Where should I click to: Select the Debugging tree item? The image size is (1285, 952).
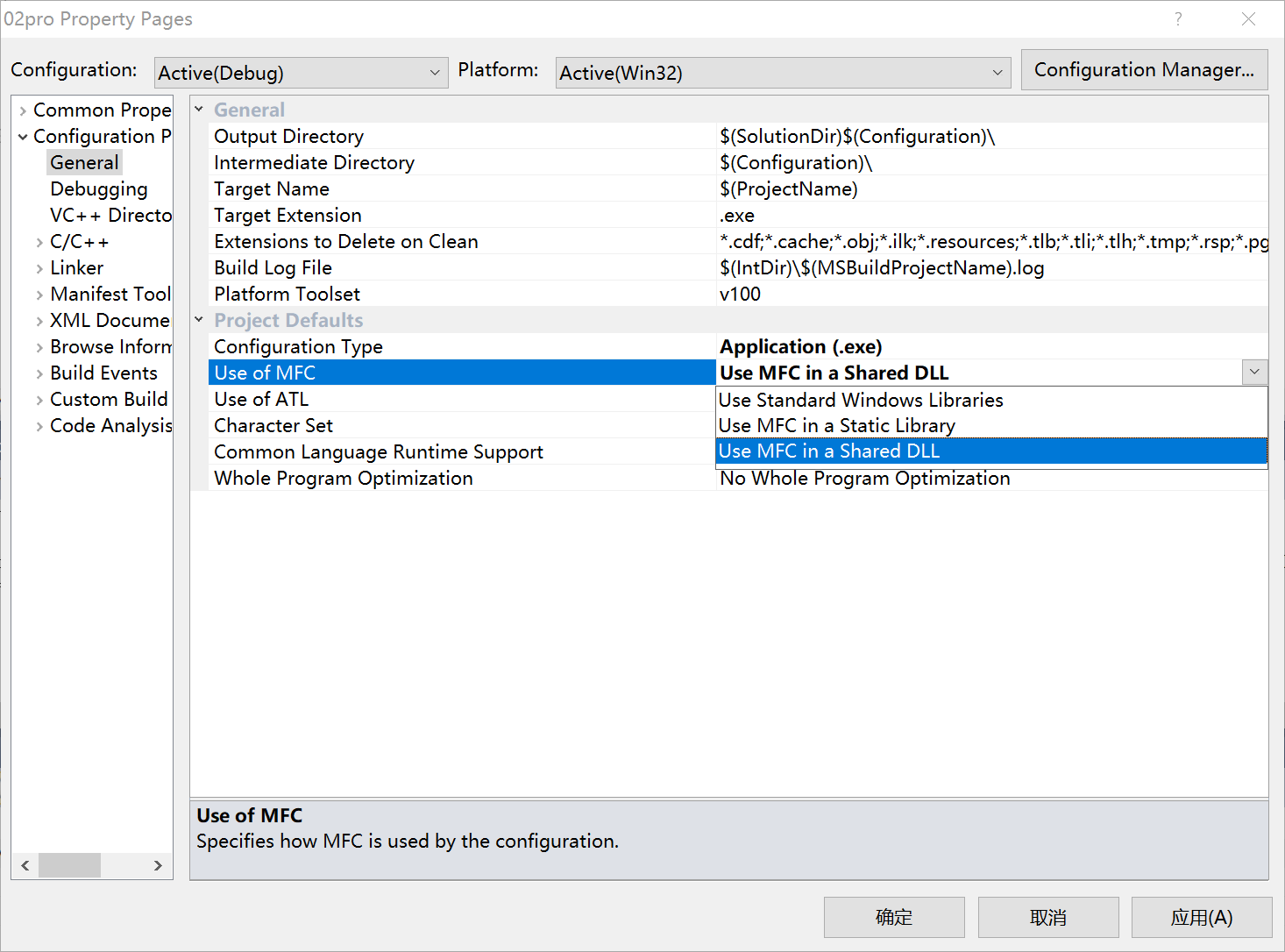click(98, 188)
